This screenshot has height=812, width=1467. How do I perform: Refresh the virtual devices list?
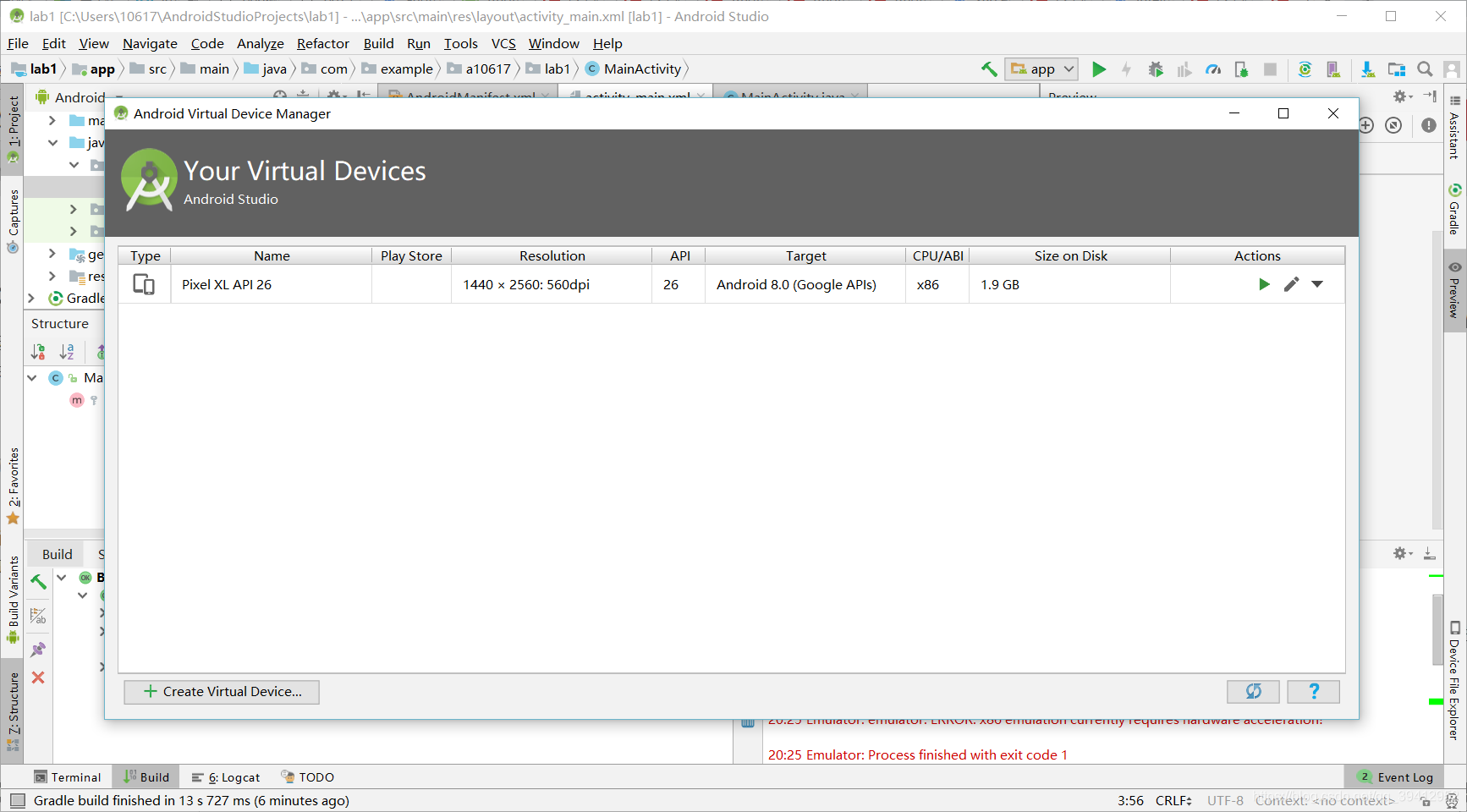pos(1253,692)
